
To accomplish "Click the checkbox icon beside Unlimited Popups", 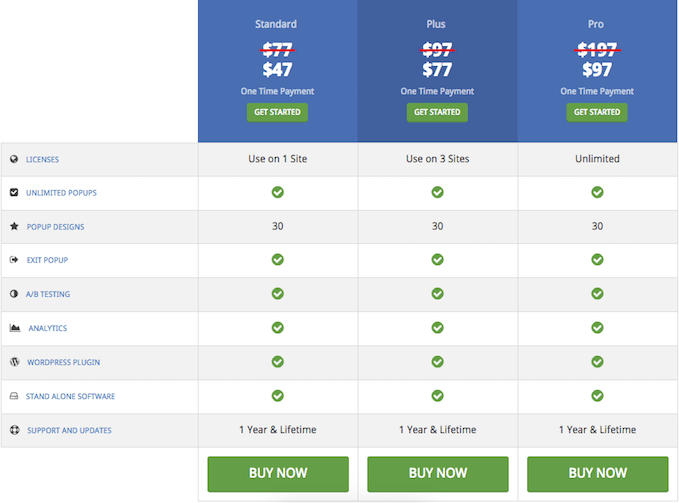I will [14, 192].
